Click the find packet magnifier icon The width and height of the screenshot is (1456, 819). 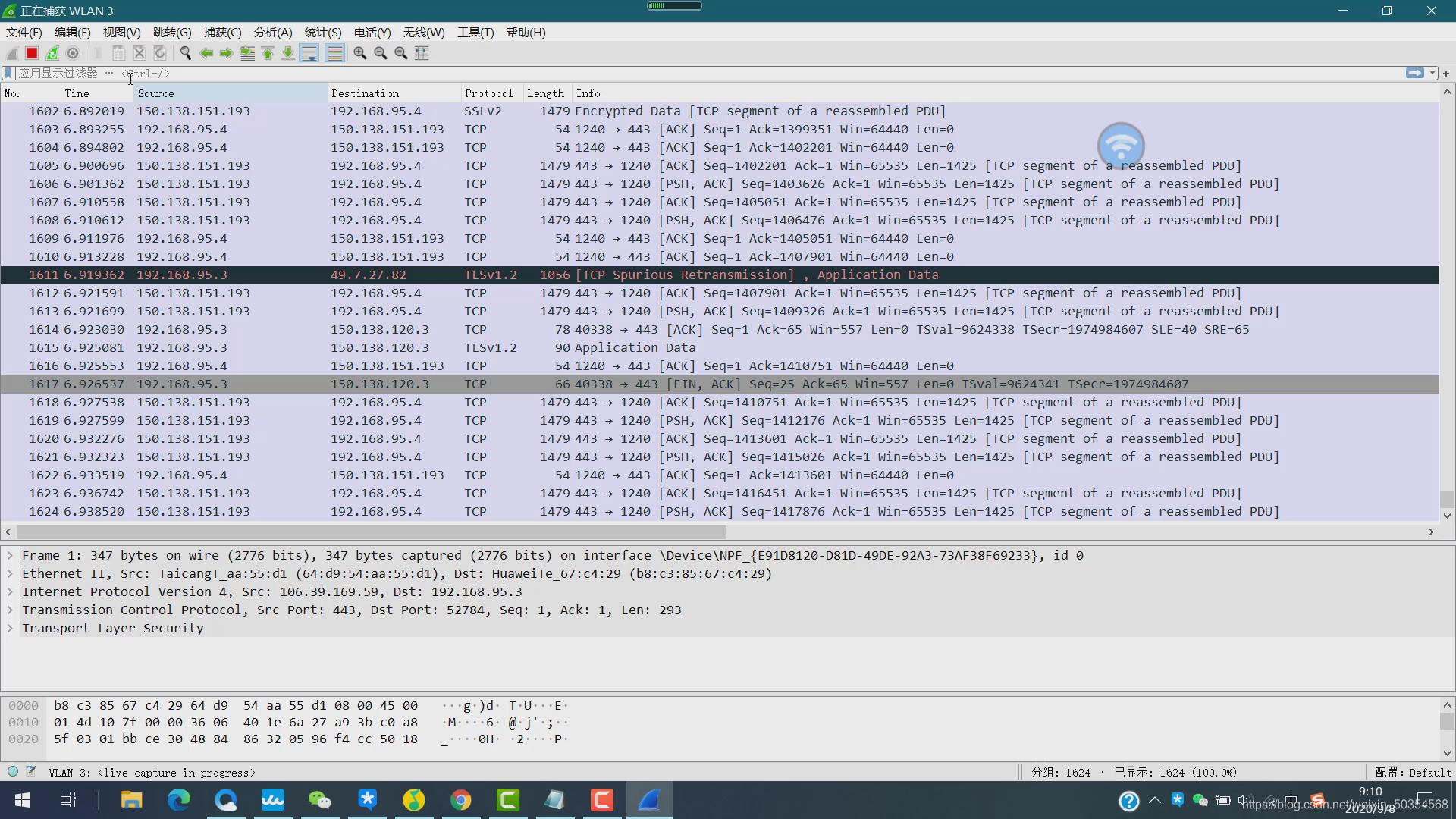(x=185, y=53)
